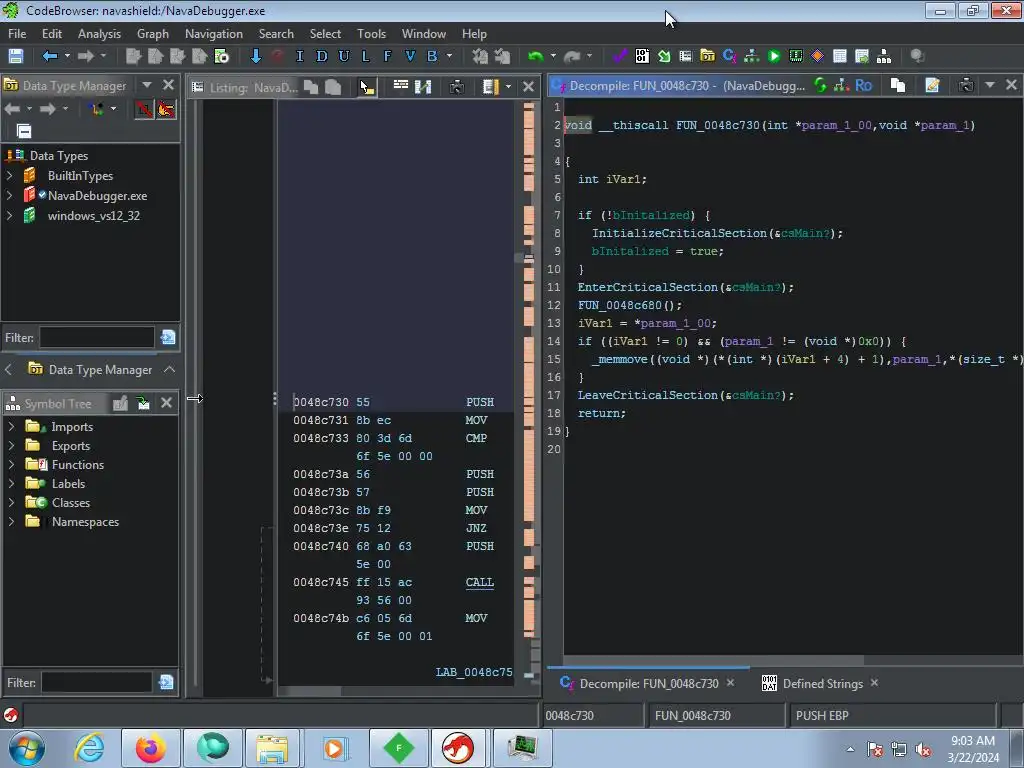Toggle the Listing mouse hover mode

click(x=367, y=86)
